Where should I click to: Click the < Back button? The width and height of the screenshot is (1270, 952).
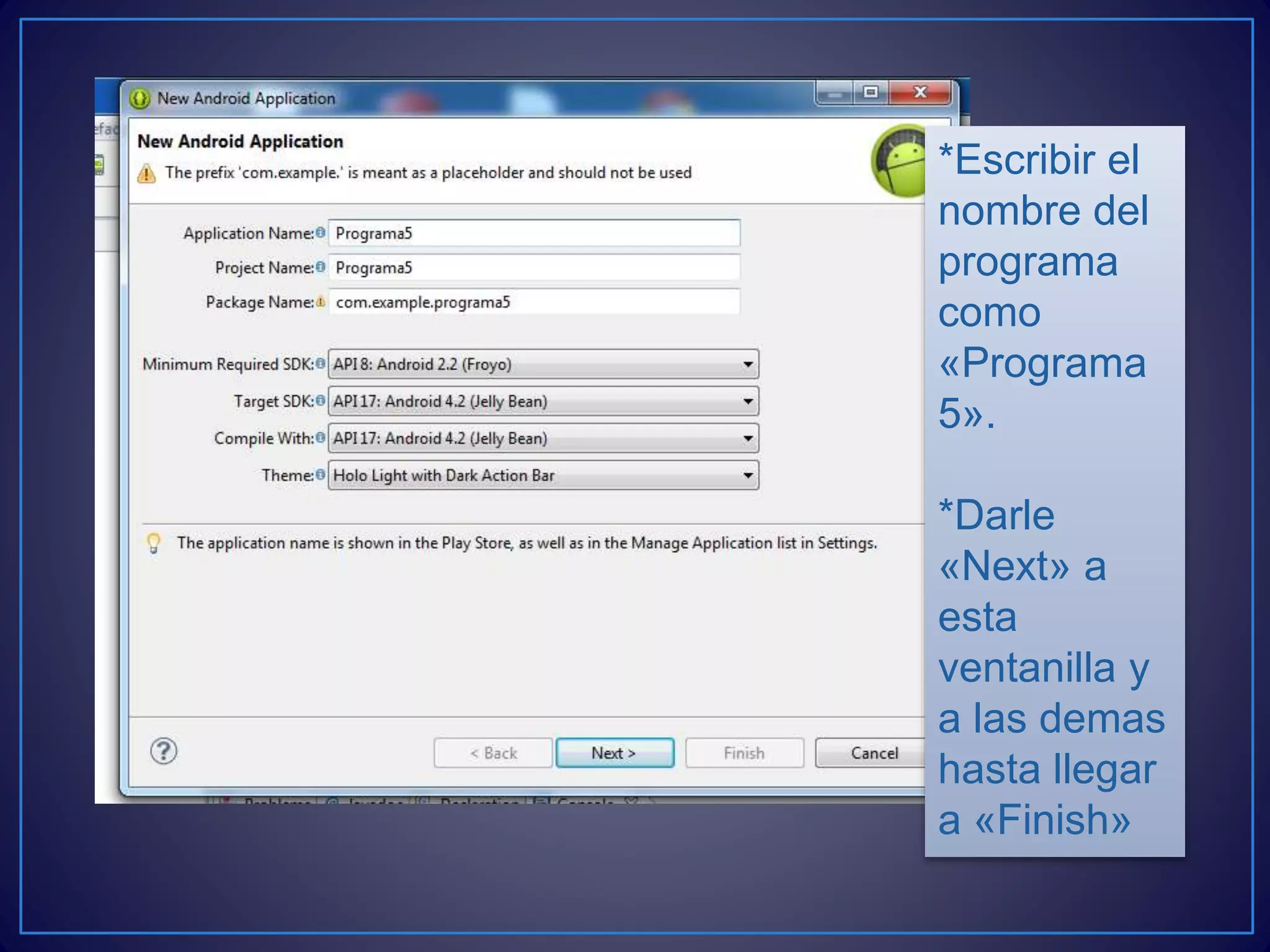point(493,753)
